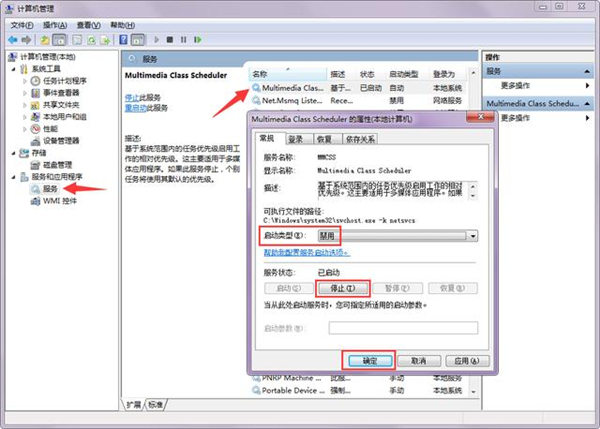Switch to the 恢复 tab
The height and width of the screenshot is (429, 600).
pos(324,139)
